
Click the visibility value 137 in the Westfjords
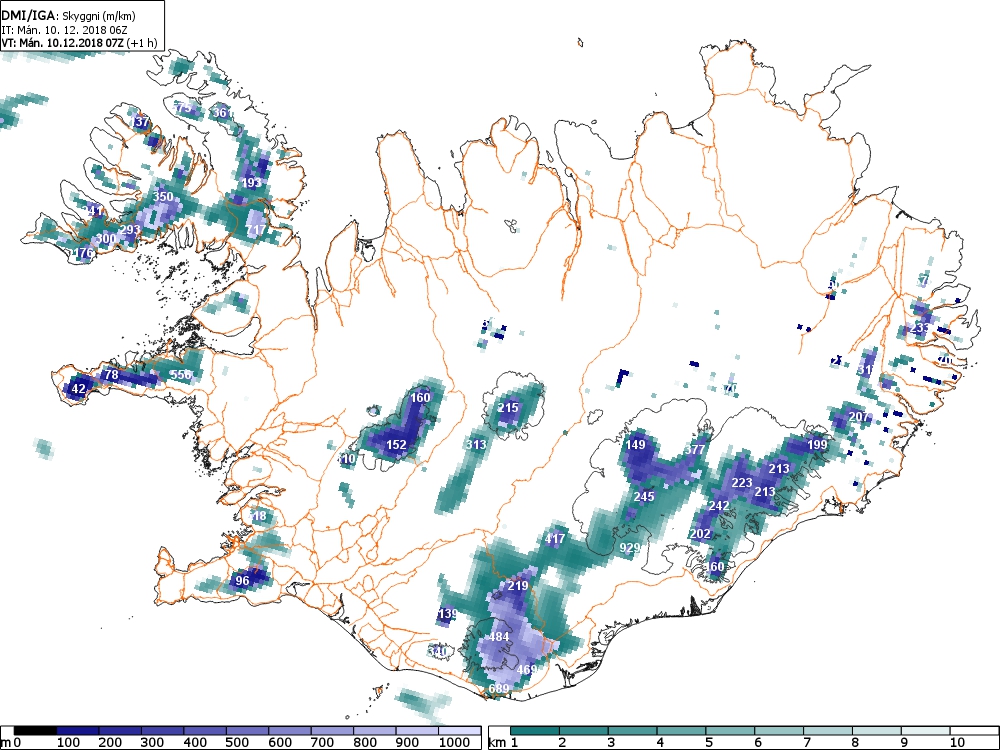point(140,121)
